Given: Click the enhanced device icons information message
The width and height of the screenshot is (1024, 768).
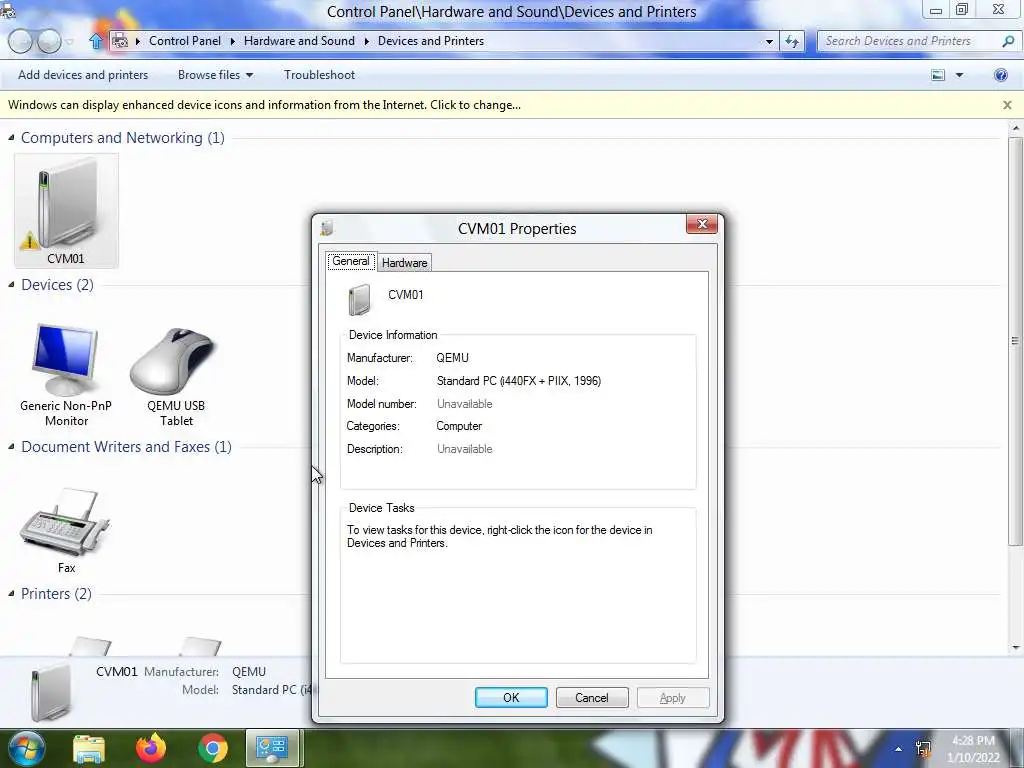Looking at the screenshot, I should (x=264, y=105).
